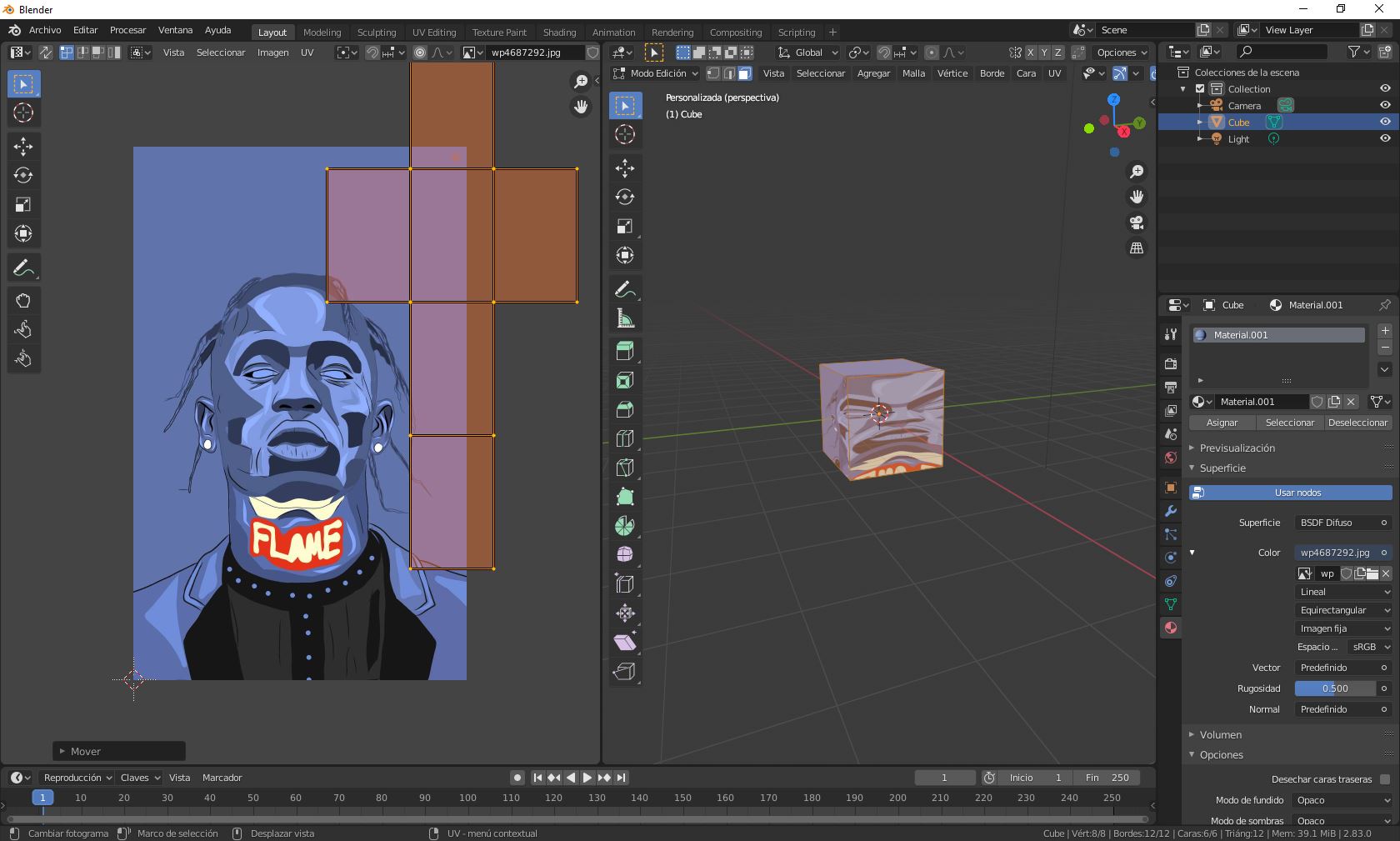This screenshot has width=1400, height=841.
Task: Select the Inset Faces tool
Action: 625,380
